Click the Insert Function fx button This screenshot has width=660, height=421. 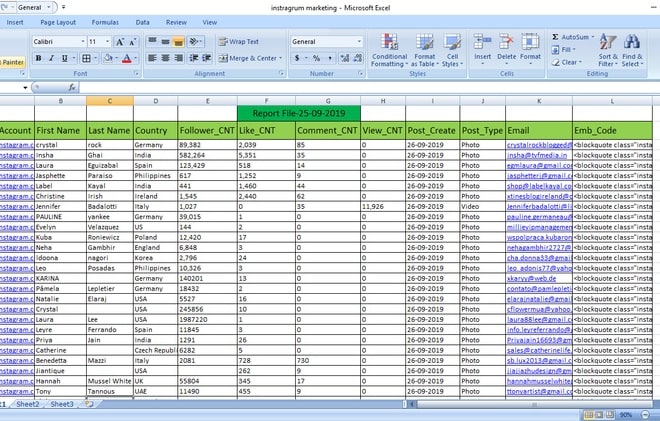coord(72,87)
